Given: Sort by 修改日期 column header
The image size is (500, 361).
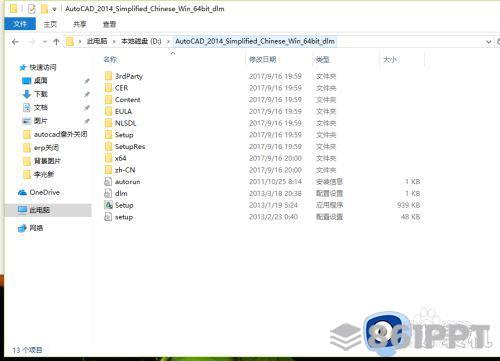Looking at the screenshot, I should pos(263,60).
